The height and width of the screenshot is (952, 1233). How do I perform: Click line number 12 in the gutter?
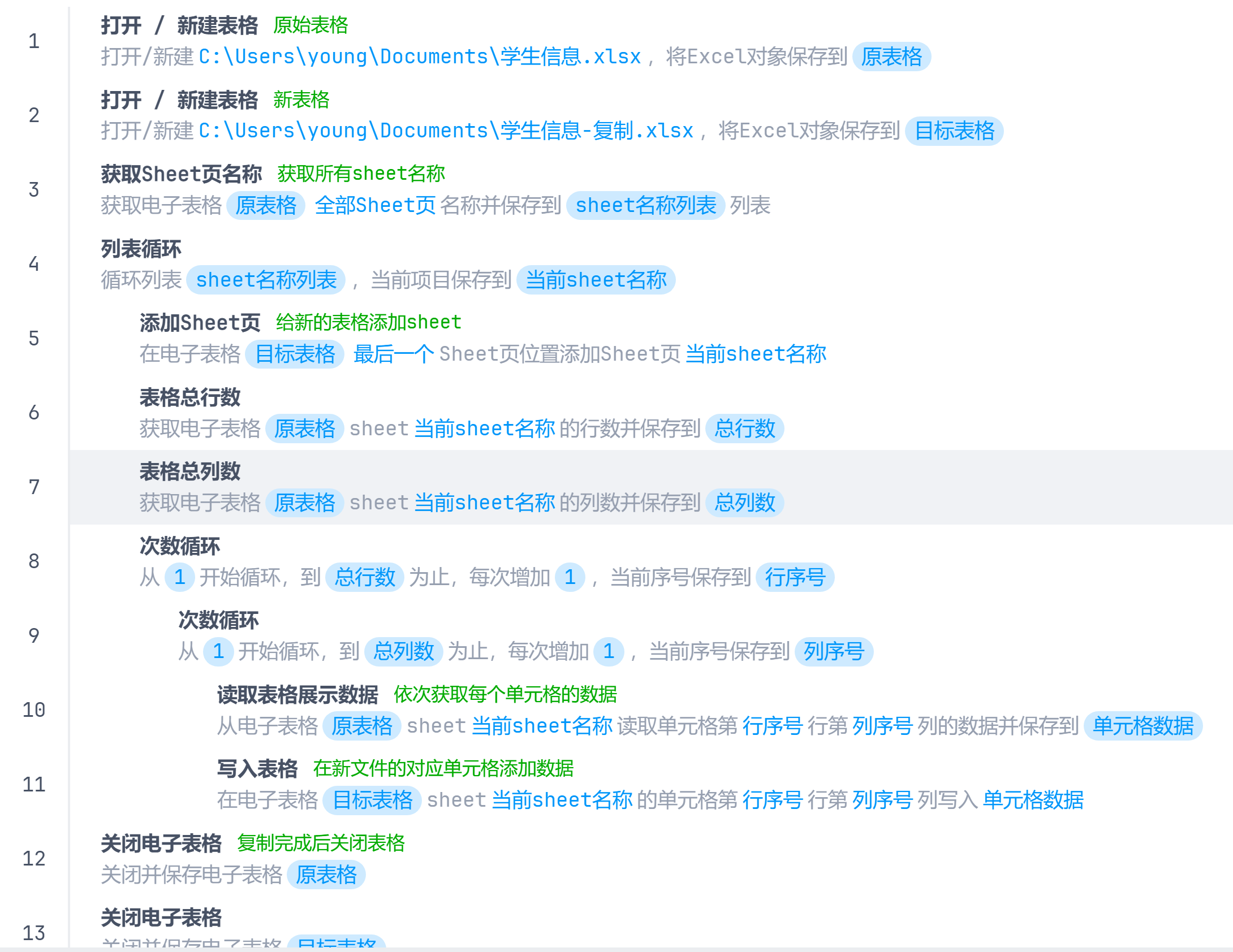point(33,859)
